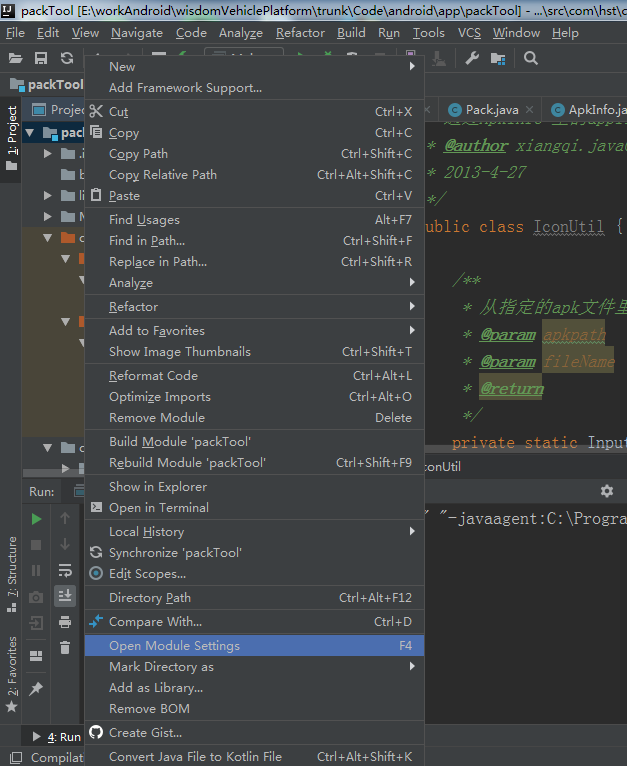Select Compare With...
This screenshot has height=766, width=627.
pyautogui.click(x=254, y=622)
